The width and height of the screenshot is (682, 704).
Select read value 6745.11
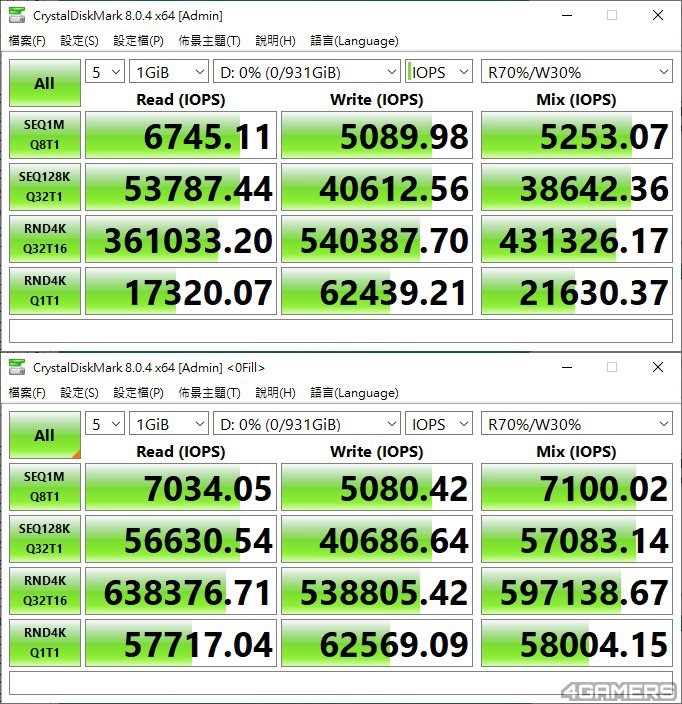pyautogui.click(x=181, y=135)
